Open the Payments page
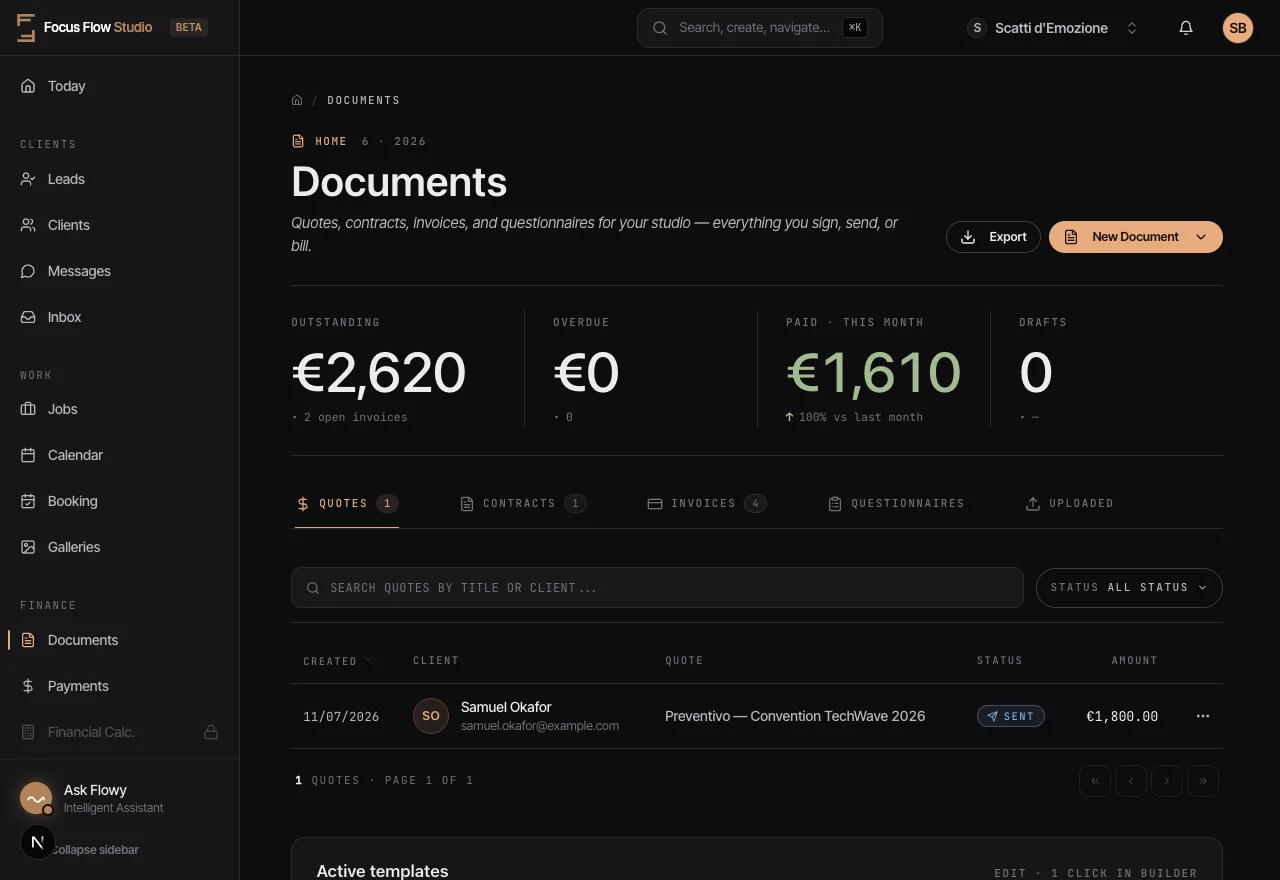Screen dimensions: 1280x880 click(120, 686)
